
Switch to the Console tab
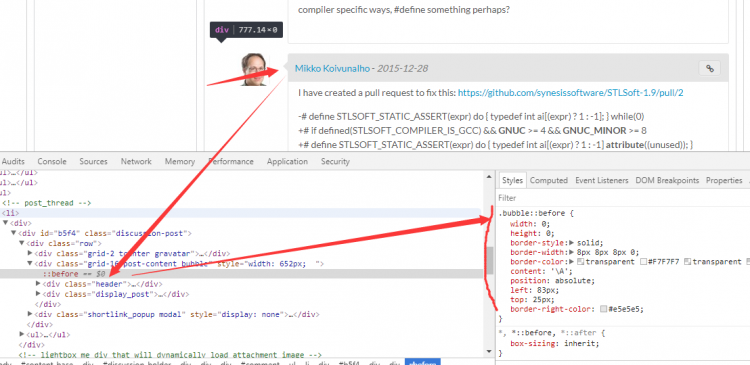tap(52, 162)
